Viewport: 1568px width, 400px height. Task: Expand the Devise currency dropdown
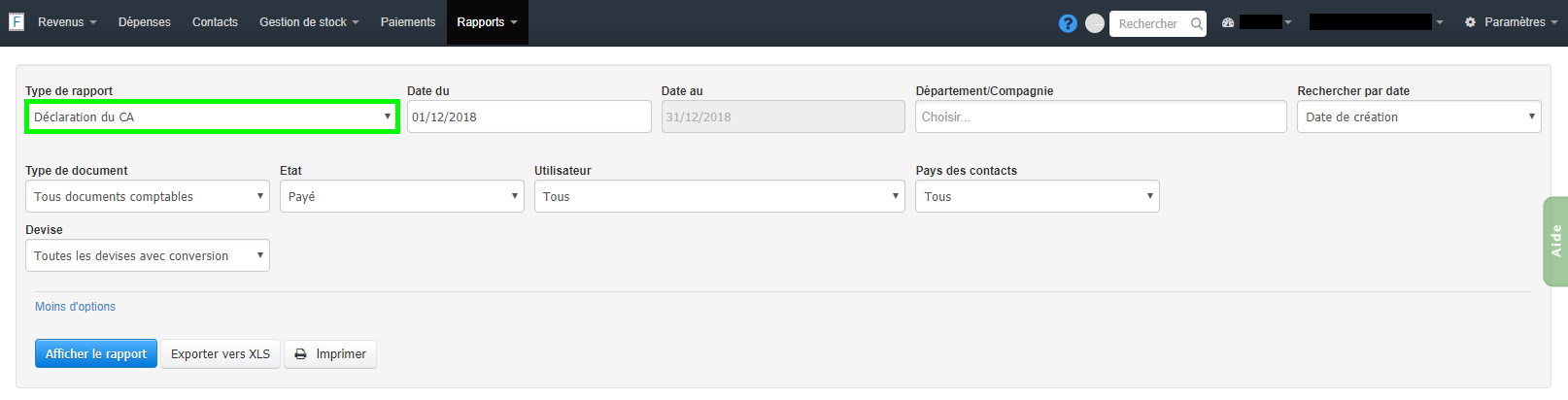[147, 256]
